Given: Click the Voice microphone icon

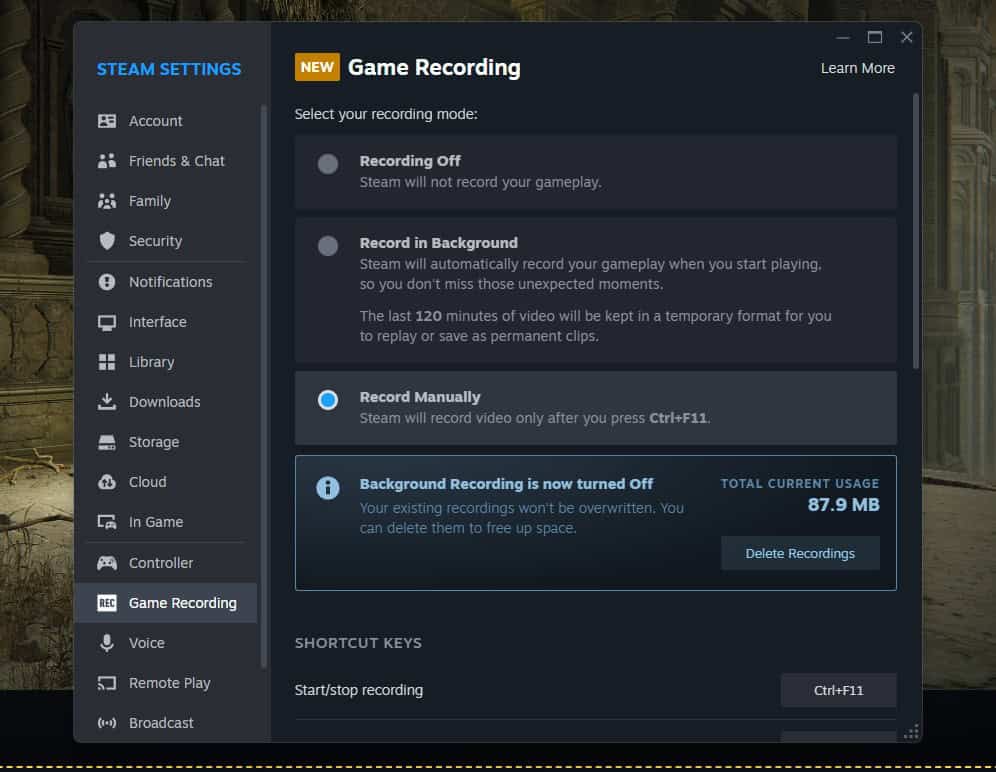Looking at the screenshot, I should coord(107,643).
